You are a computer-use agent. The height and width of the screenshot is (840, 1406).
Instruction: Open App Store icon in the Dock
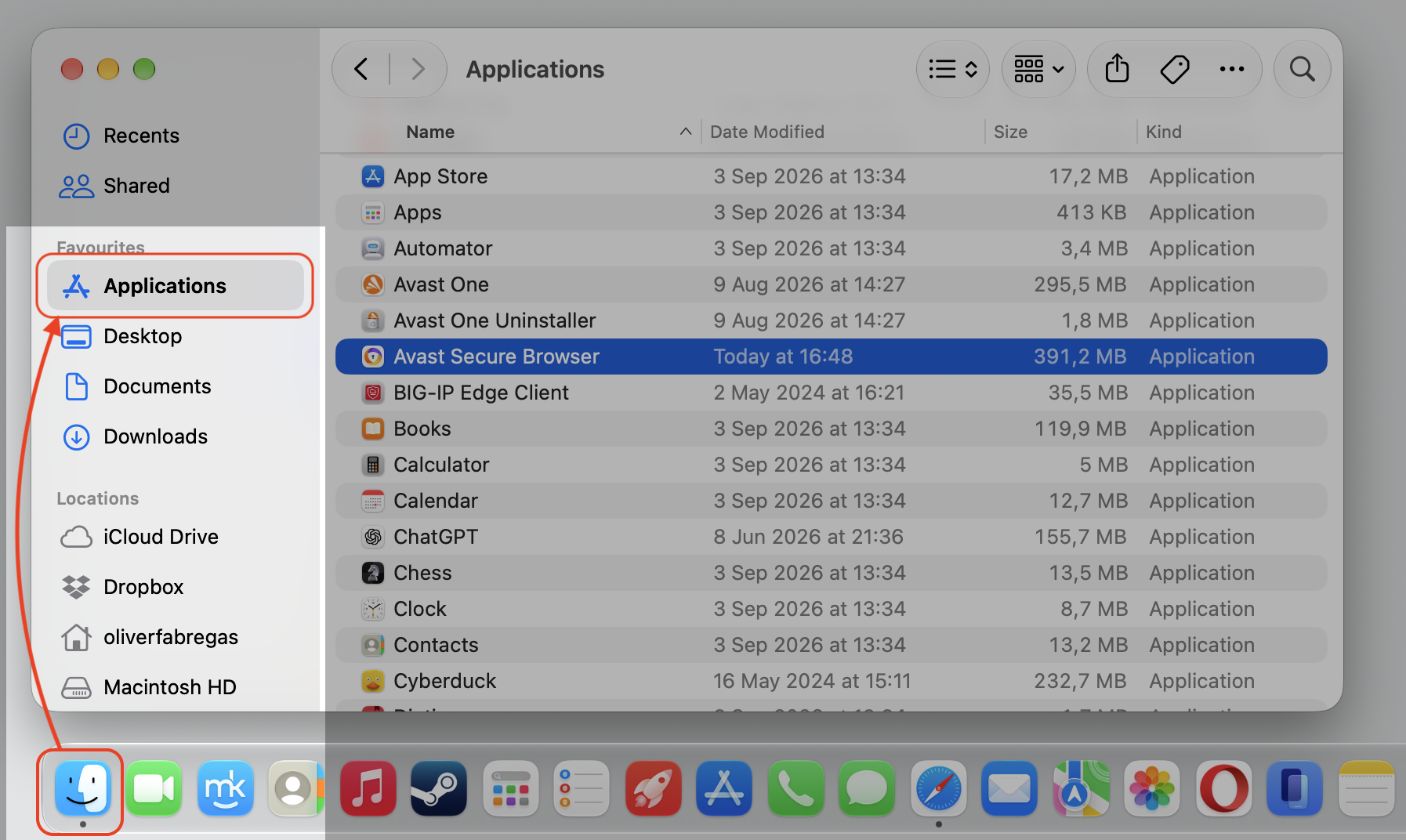click(724, 788)
